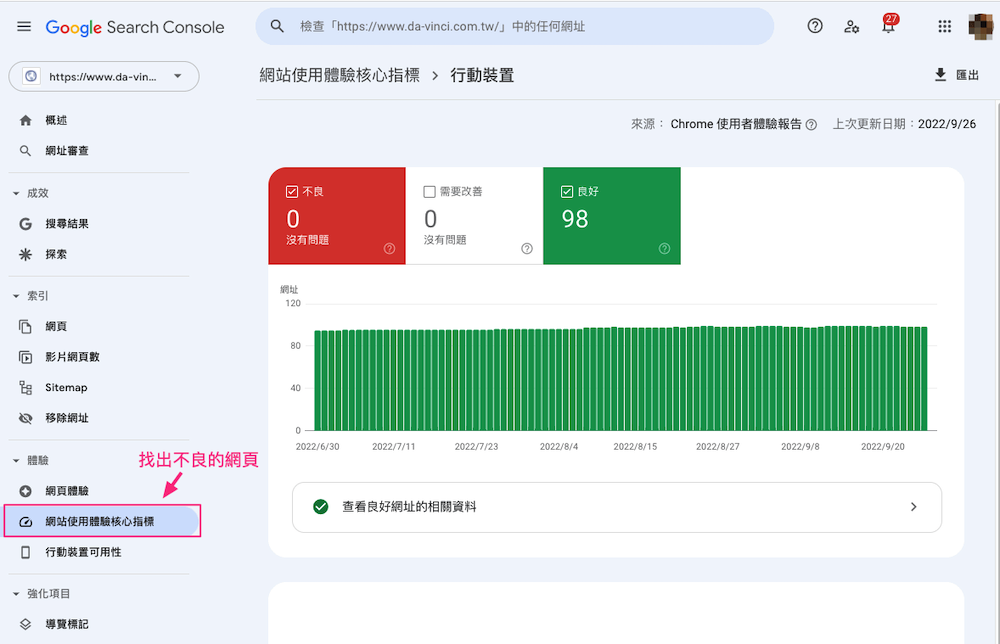Viewport: 1000px width, 644px height.
Task: Select the property dropdown https://www.da-vin...
Action: (104, 77)
